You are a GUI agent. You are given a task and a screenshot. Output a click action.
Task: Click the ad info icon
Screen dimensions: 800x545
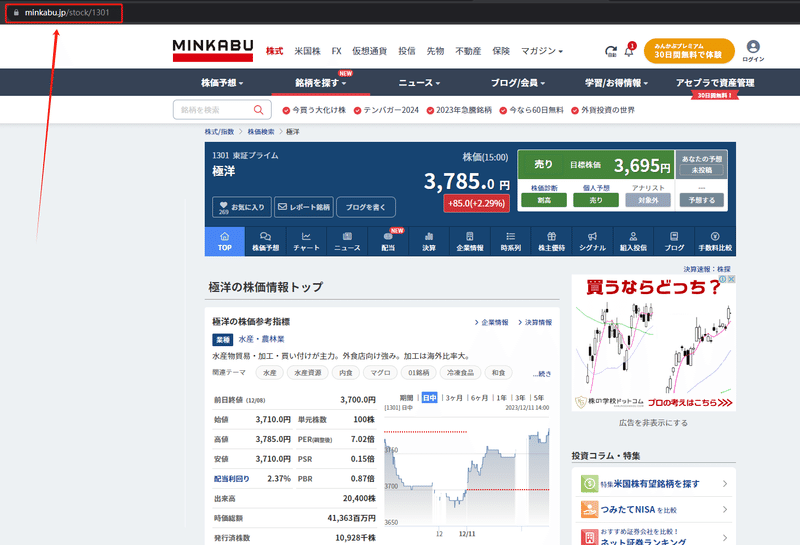click(x=723, y=279)
